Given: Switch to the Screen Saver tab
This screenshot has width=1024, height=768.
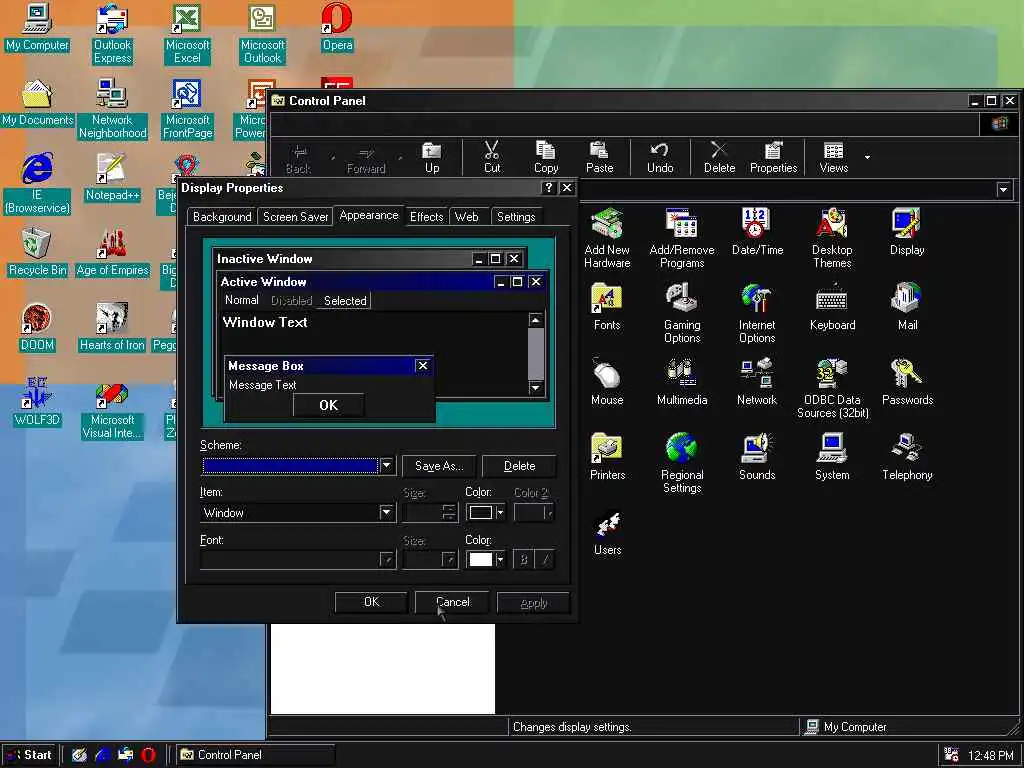Looking at the screenshot, I should coord(295,217).
